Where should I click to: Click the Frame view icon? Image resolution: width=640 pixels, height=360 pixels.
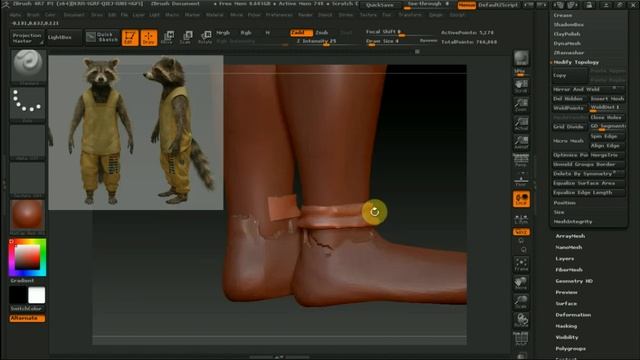(521, 264)
